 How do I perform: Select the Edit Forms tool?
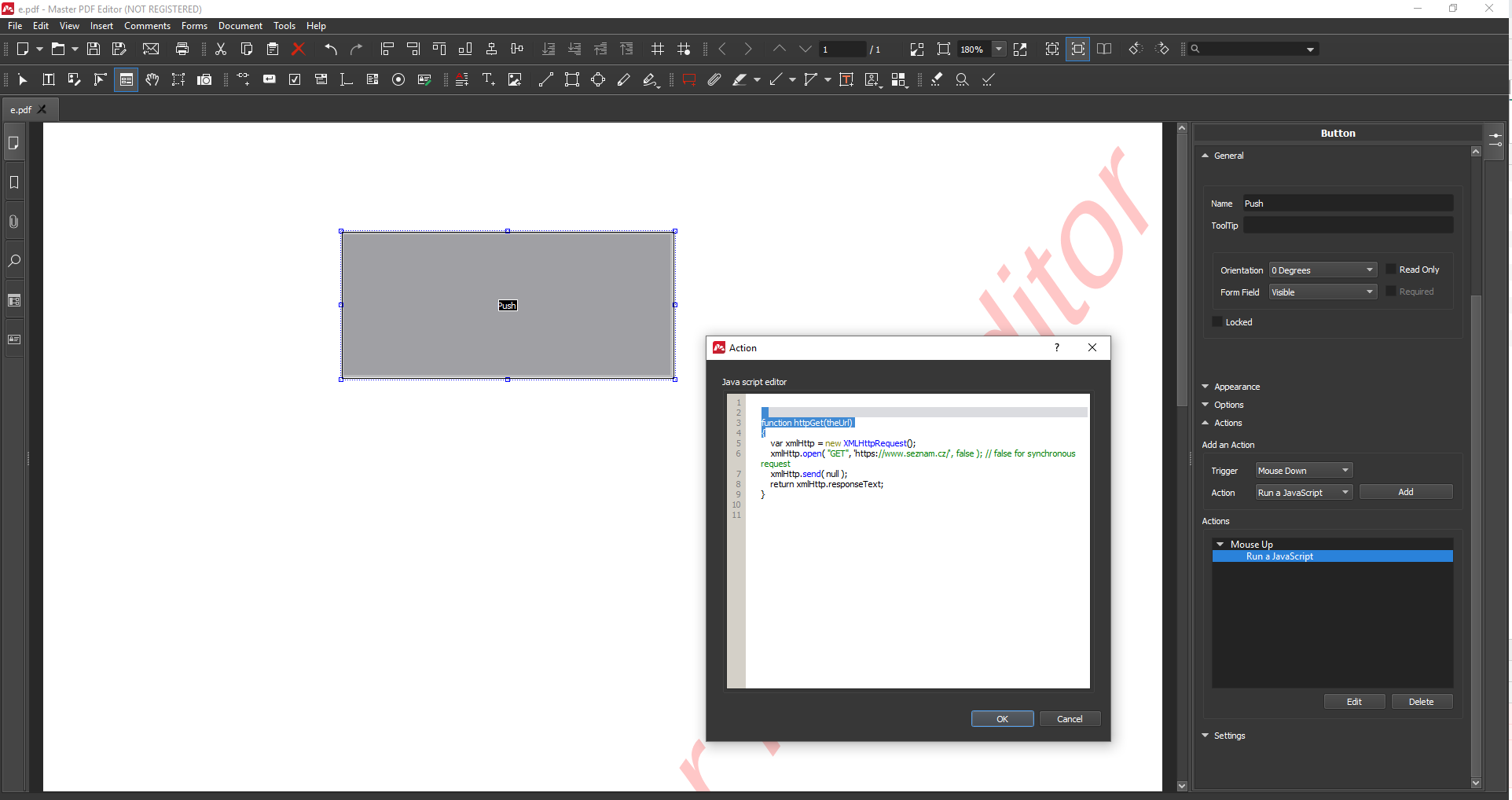click(127, 79)
